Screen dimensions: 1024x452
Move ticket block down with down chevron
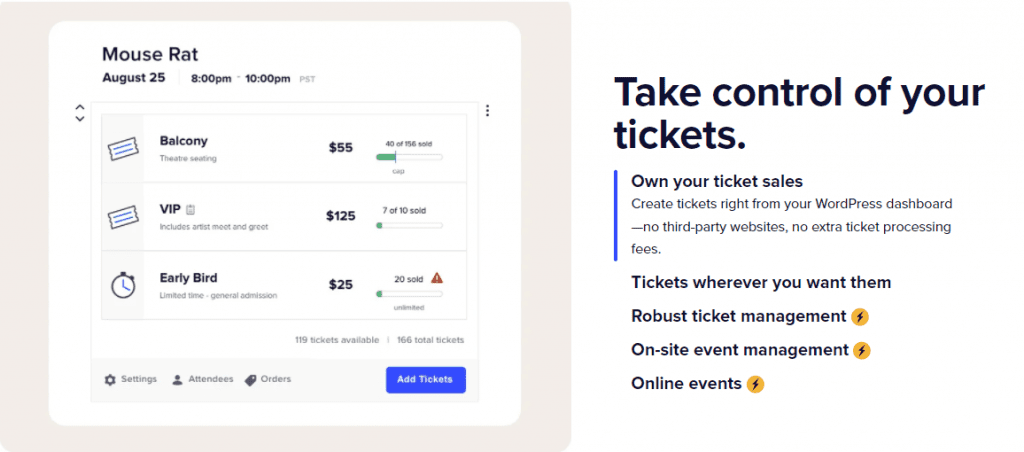[80, 119]
